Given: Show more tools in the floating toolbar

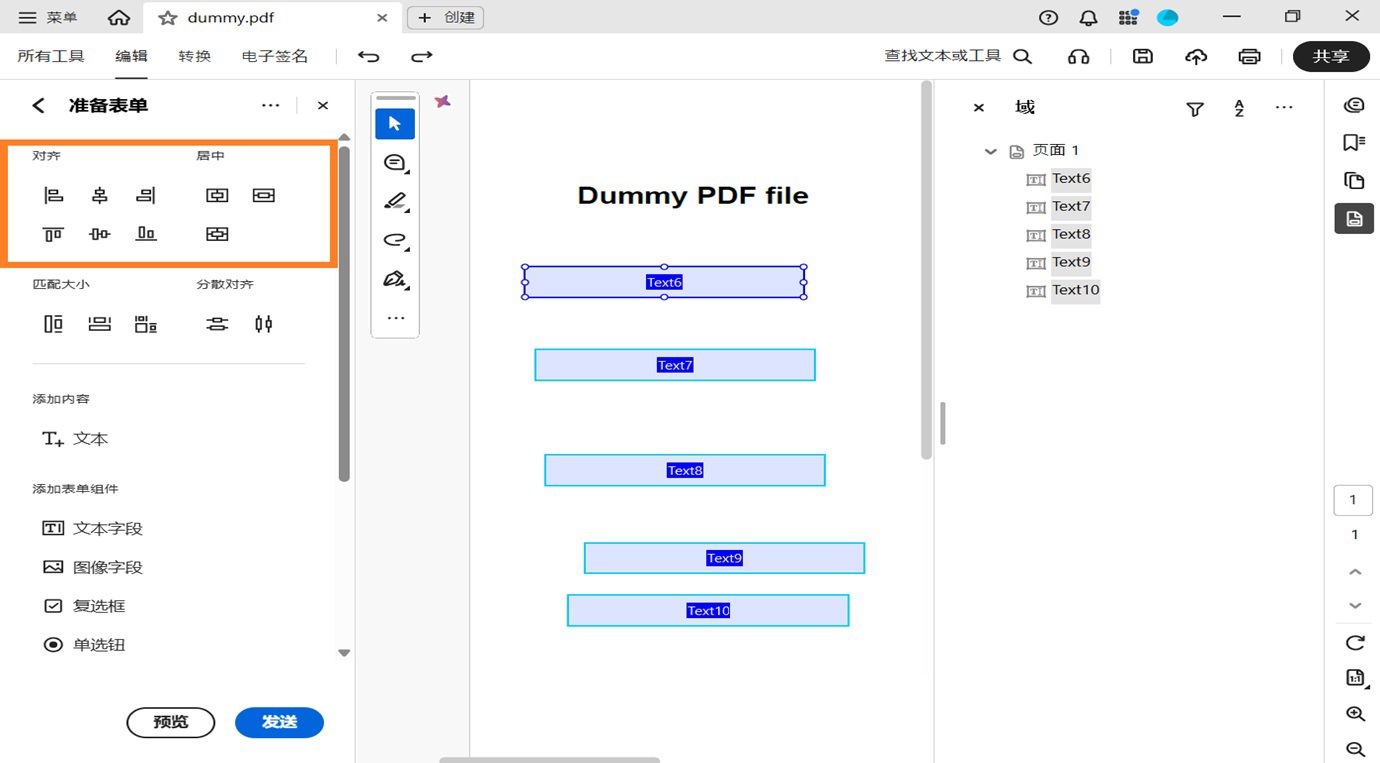Looking at the screenshot, I should [x=395, y=318].
